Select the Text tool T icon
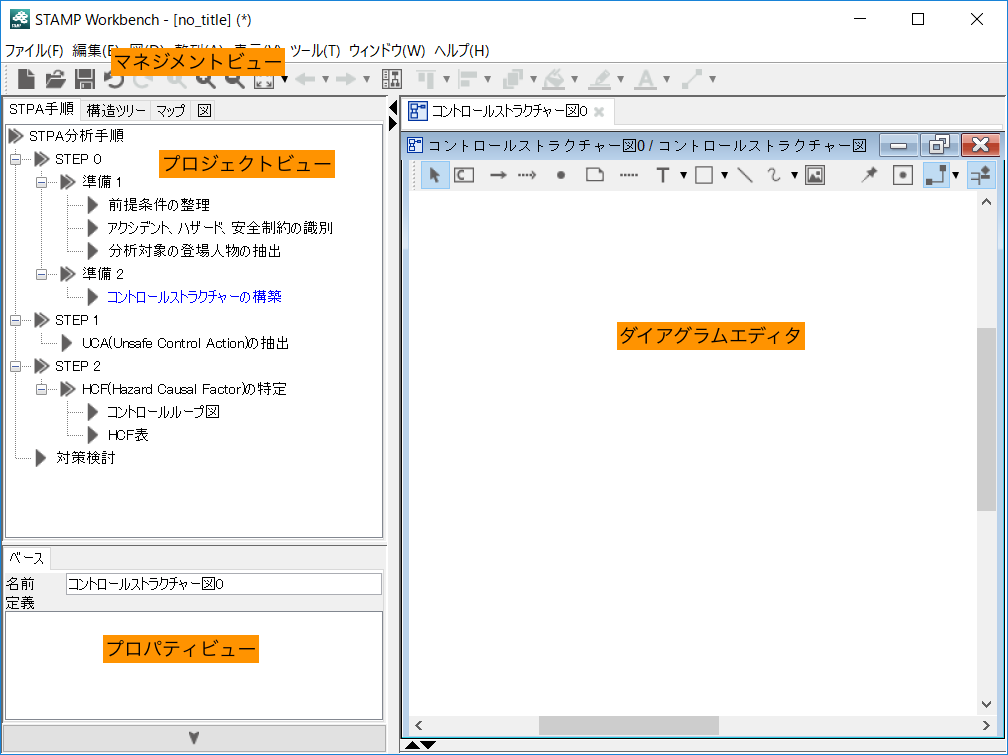Viewport: 1008px width, 755px height. pos(663,175)
